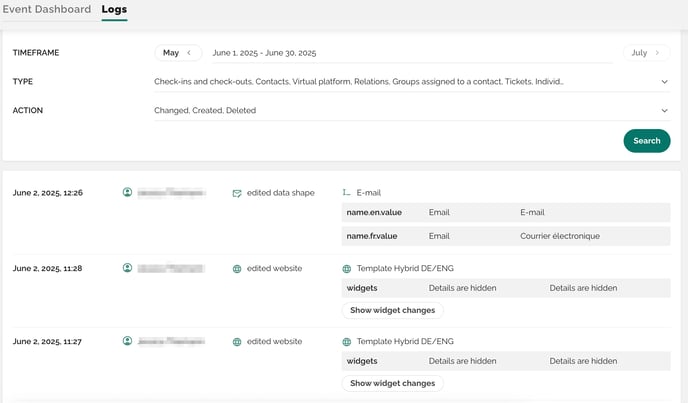Switch to the Event Dashboard tab

(47, 9)
